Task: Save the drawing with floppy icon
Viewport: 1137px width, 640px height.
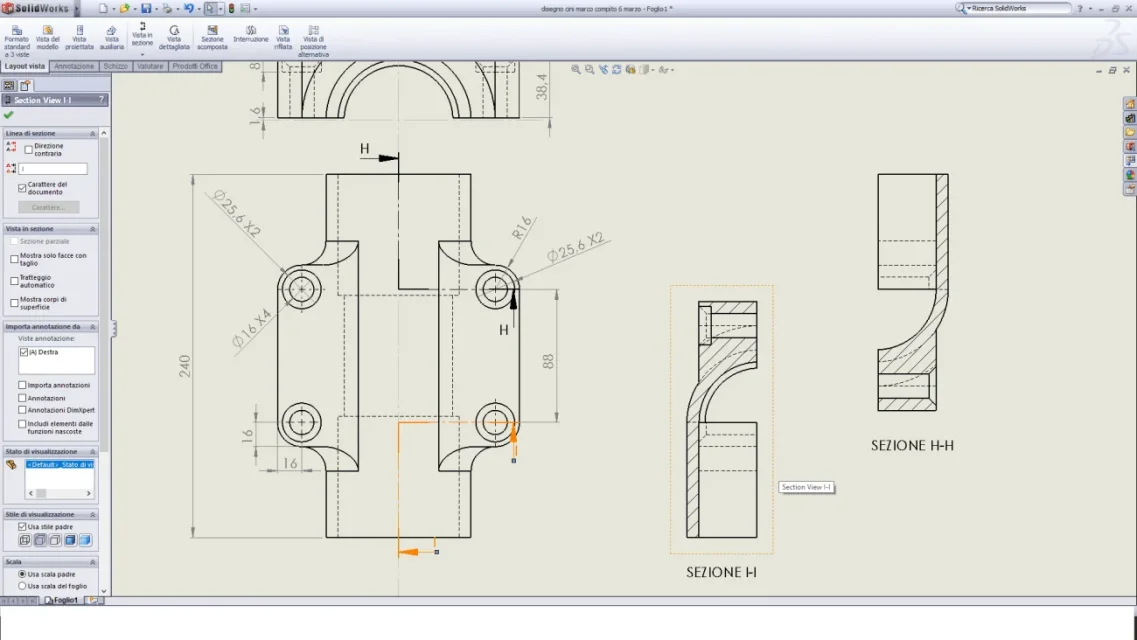Action: [146, 9]
